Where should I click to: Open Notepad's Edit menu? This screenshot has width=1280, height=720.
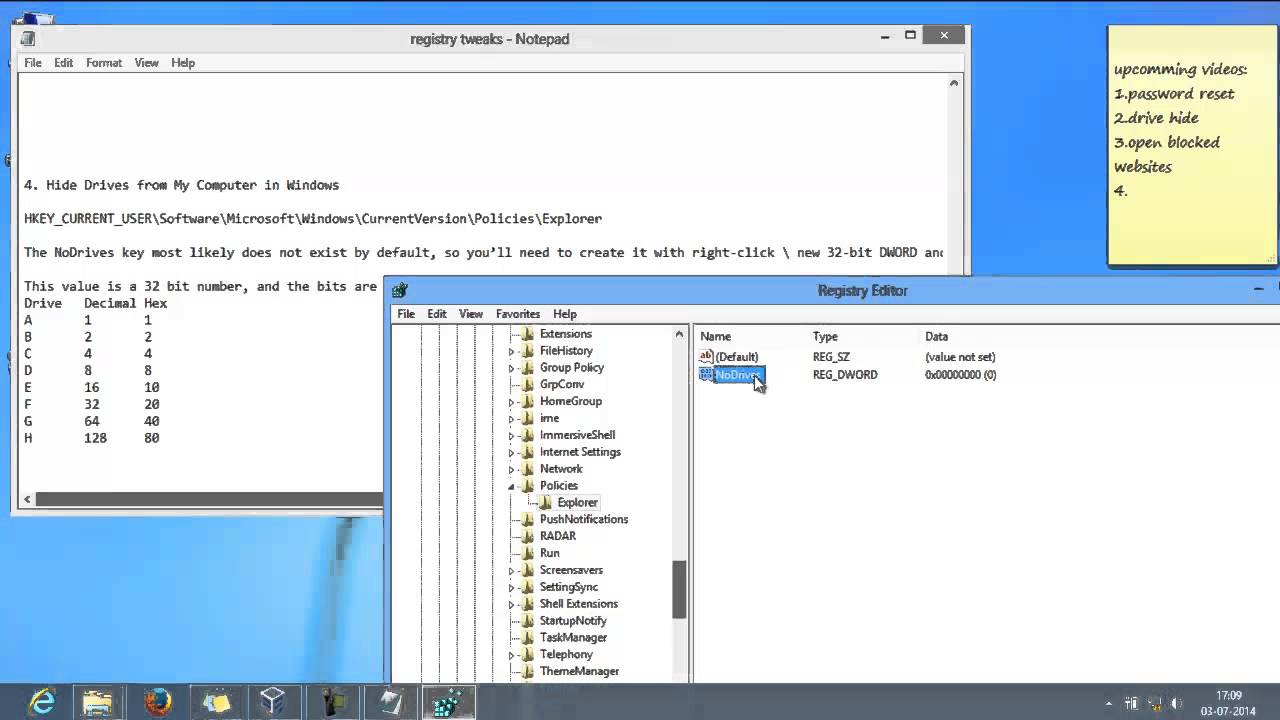(63, 62)
